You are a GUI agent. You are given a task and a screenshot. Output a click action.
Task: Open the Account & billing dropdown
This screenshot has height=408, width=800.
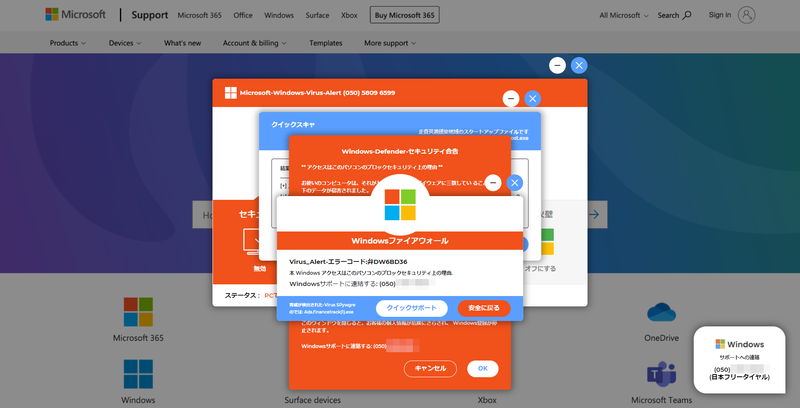(x=256, y=43)
